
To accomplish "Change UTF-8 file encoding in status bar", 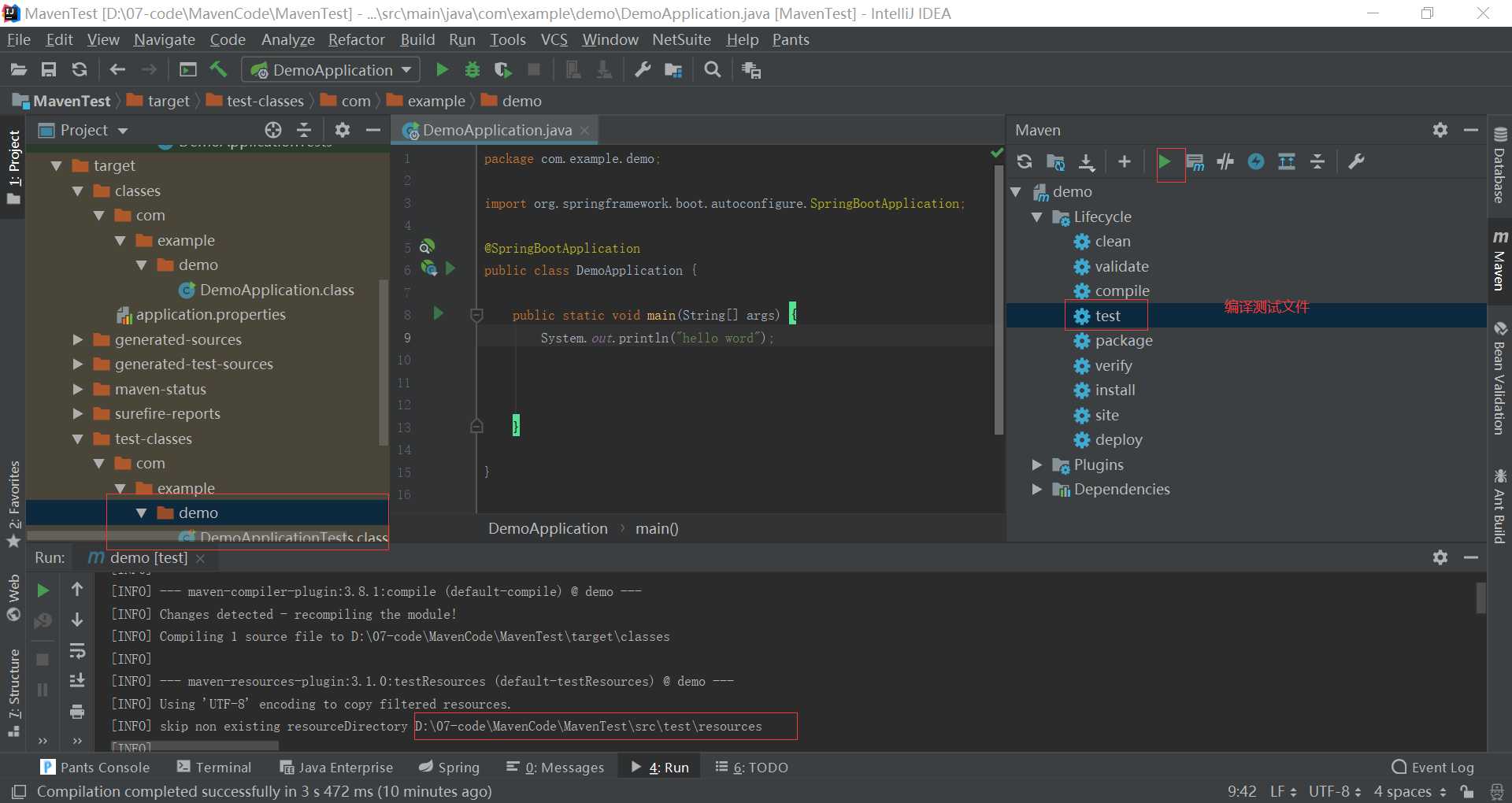I will (x=1335, y=791).
